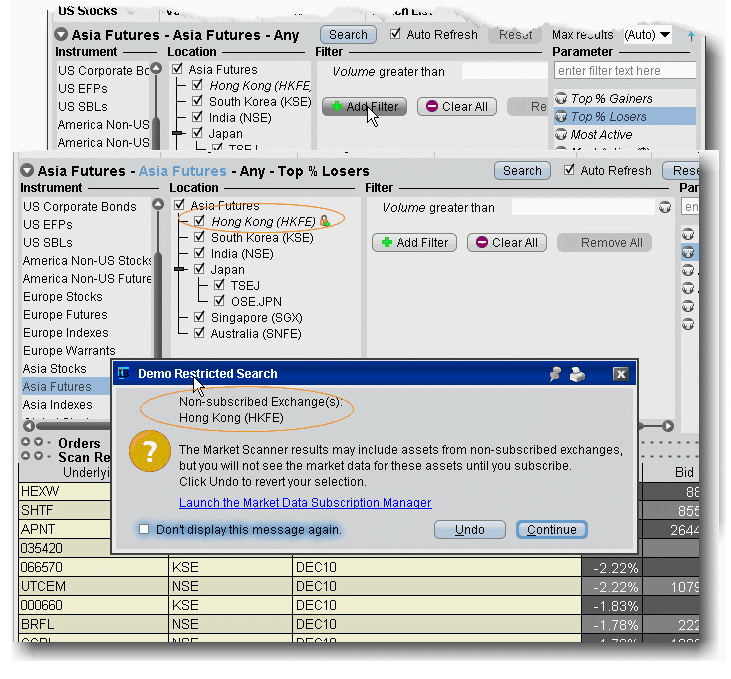Close the Demo Restricted Search dialog
731x679 pixels.
620,374
